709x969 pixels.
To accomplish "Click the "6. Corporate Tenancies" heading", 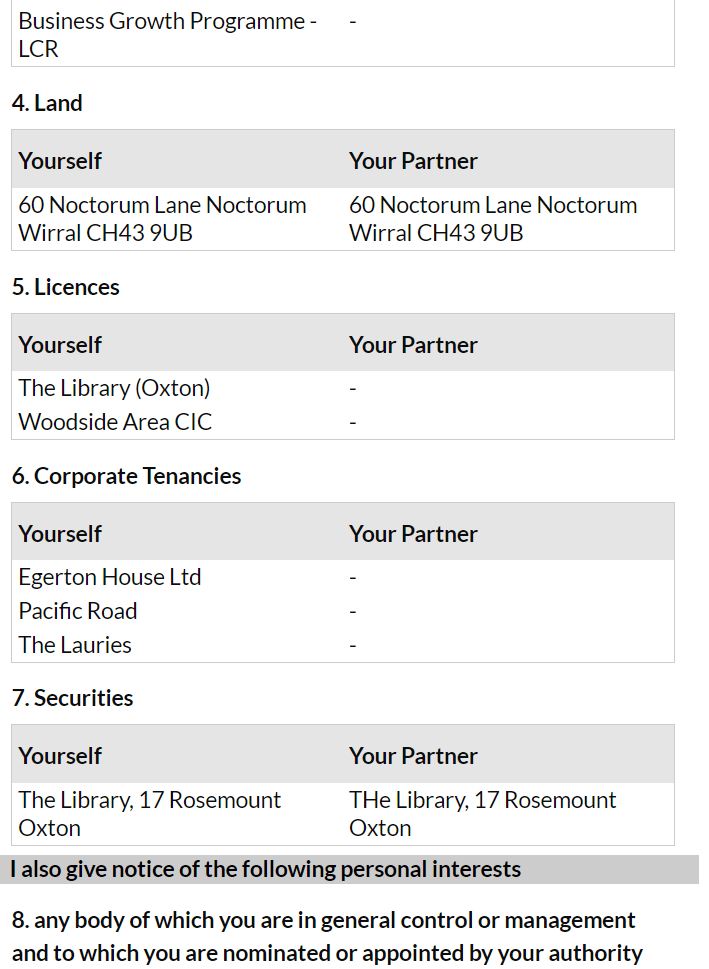I will coord(126,476).
